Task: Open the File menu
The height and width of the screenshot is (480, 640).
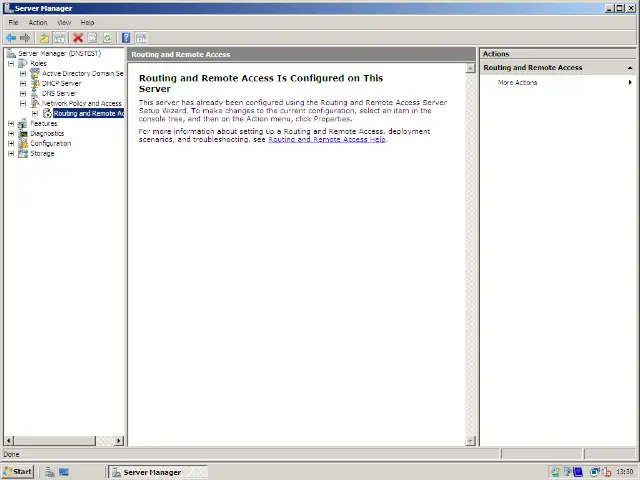Action: (13, 22)
